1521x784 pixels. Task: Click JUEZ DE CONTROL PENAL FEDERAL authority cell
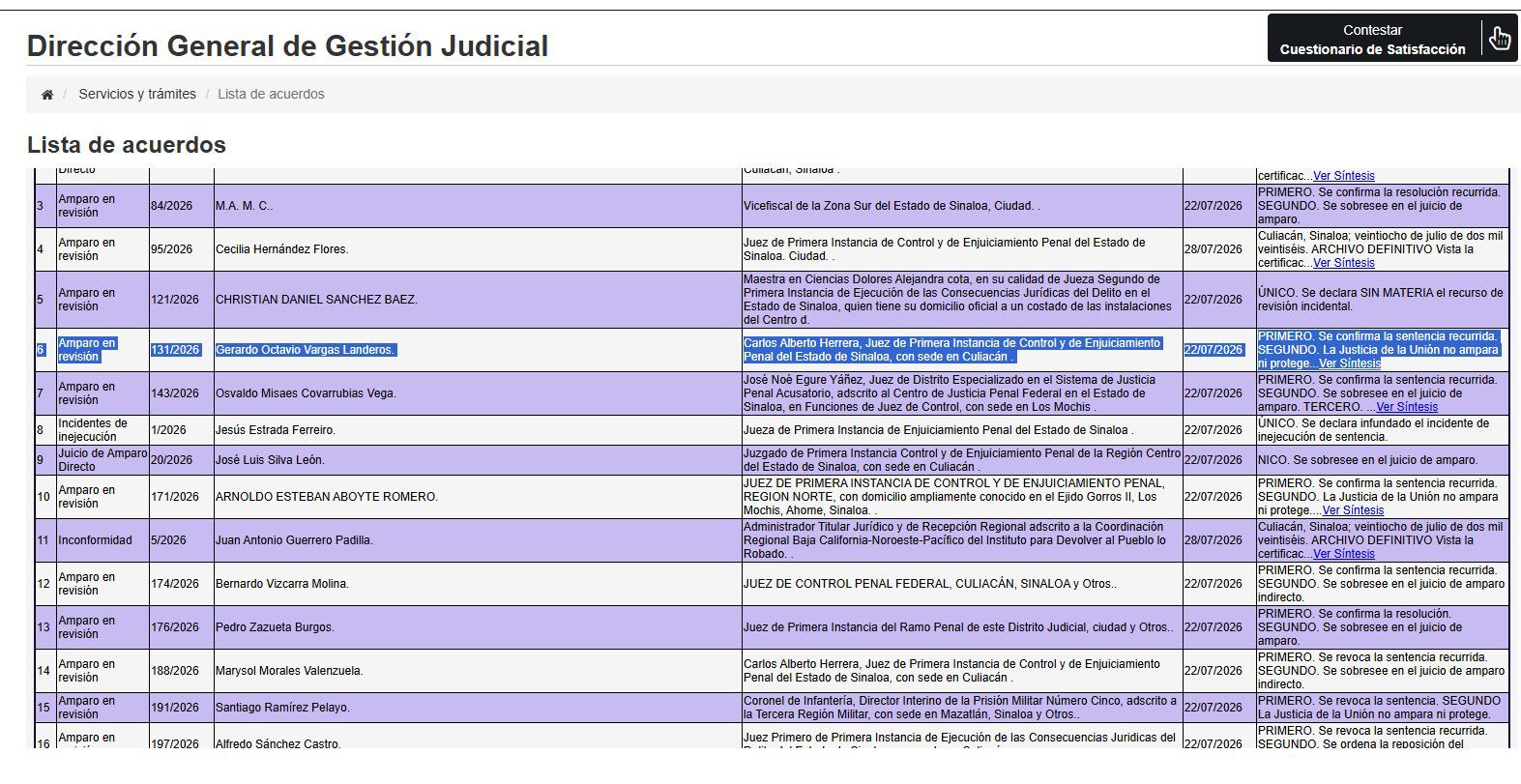962,584
